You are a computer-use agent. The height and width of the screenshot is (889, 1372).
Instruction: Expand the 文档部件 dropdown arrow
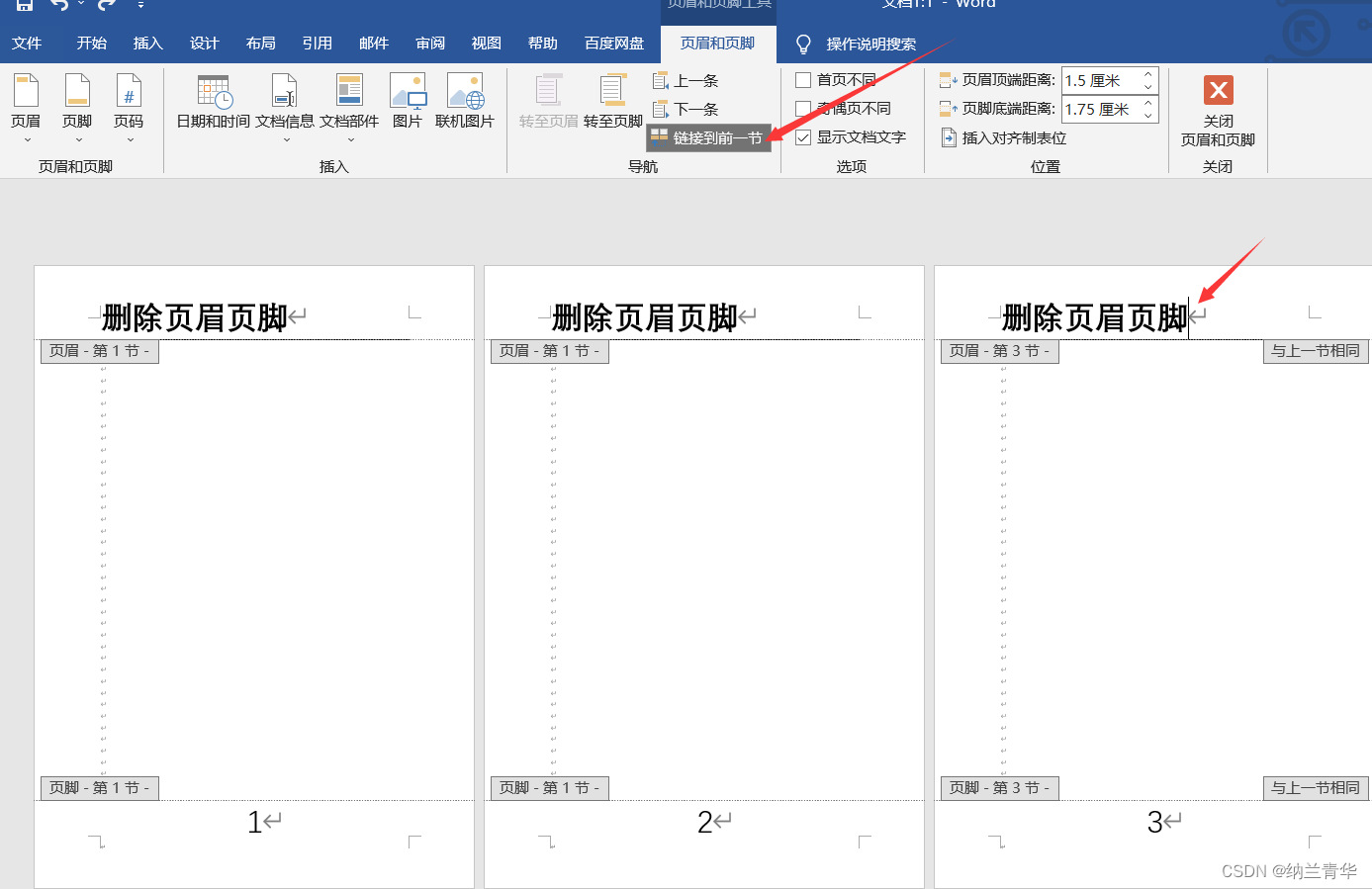coord(350,140)
